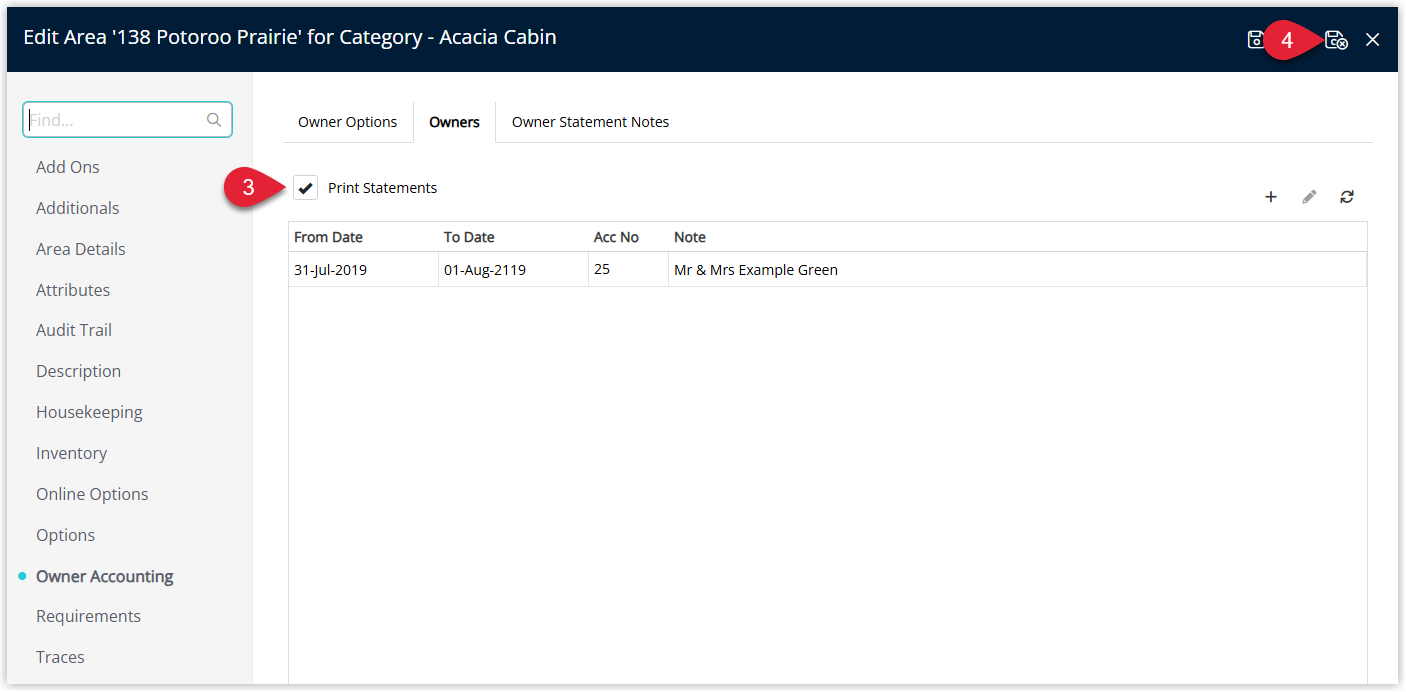1406x692 pixels.
Task: Select the 31-Jul-2019 from date cell
Action: [363, 270]
